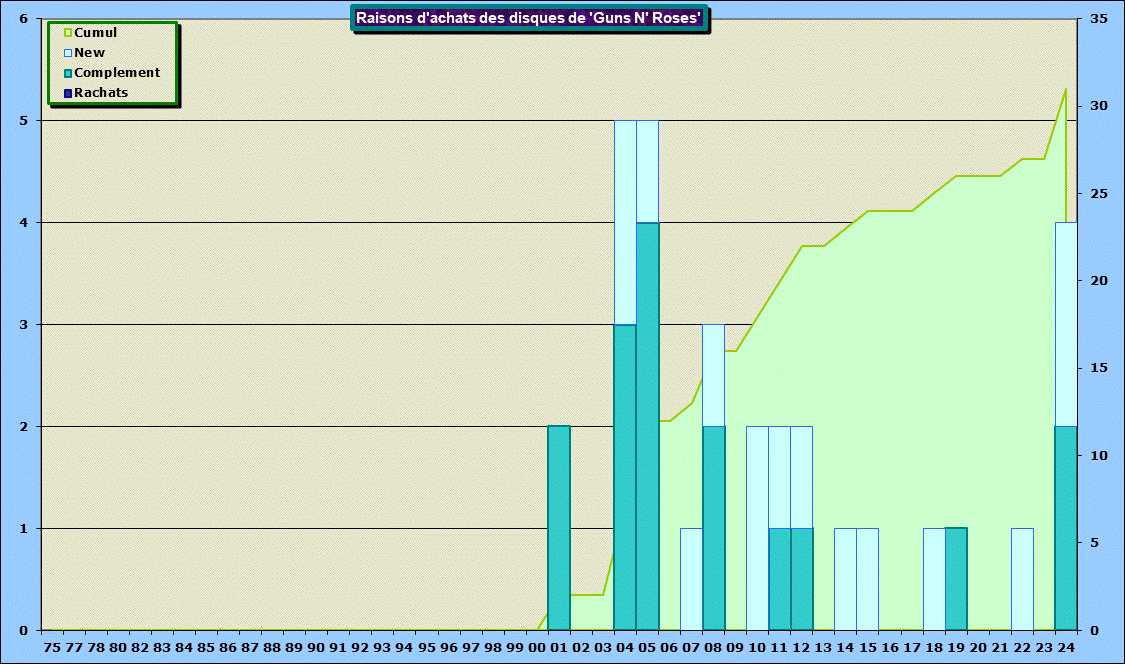1125x664 pixels.
Task: Click the Rachats legend marker square
Action: (x=68, y=93)
